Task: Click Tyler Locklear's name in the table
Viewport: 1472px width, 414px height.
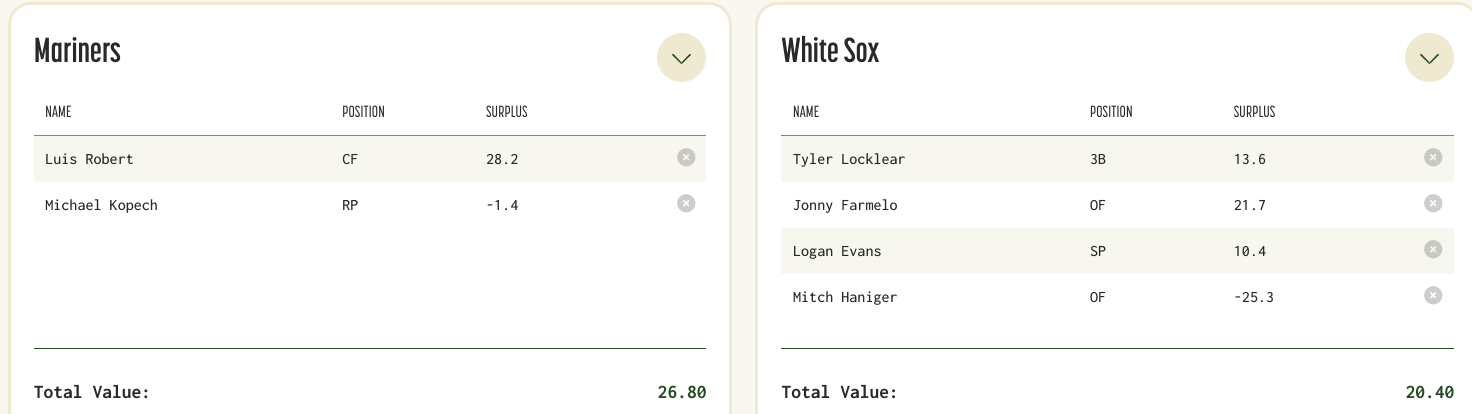Action: [849, 159]
